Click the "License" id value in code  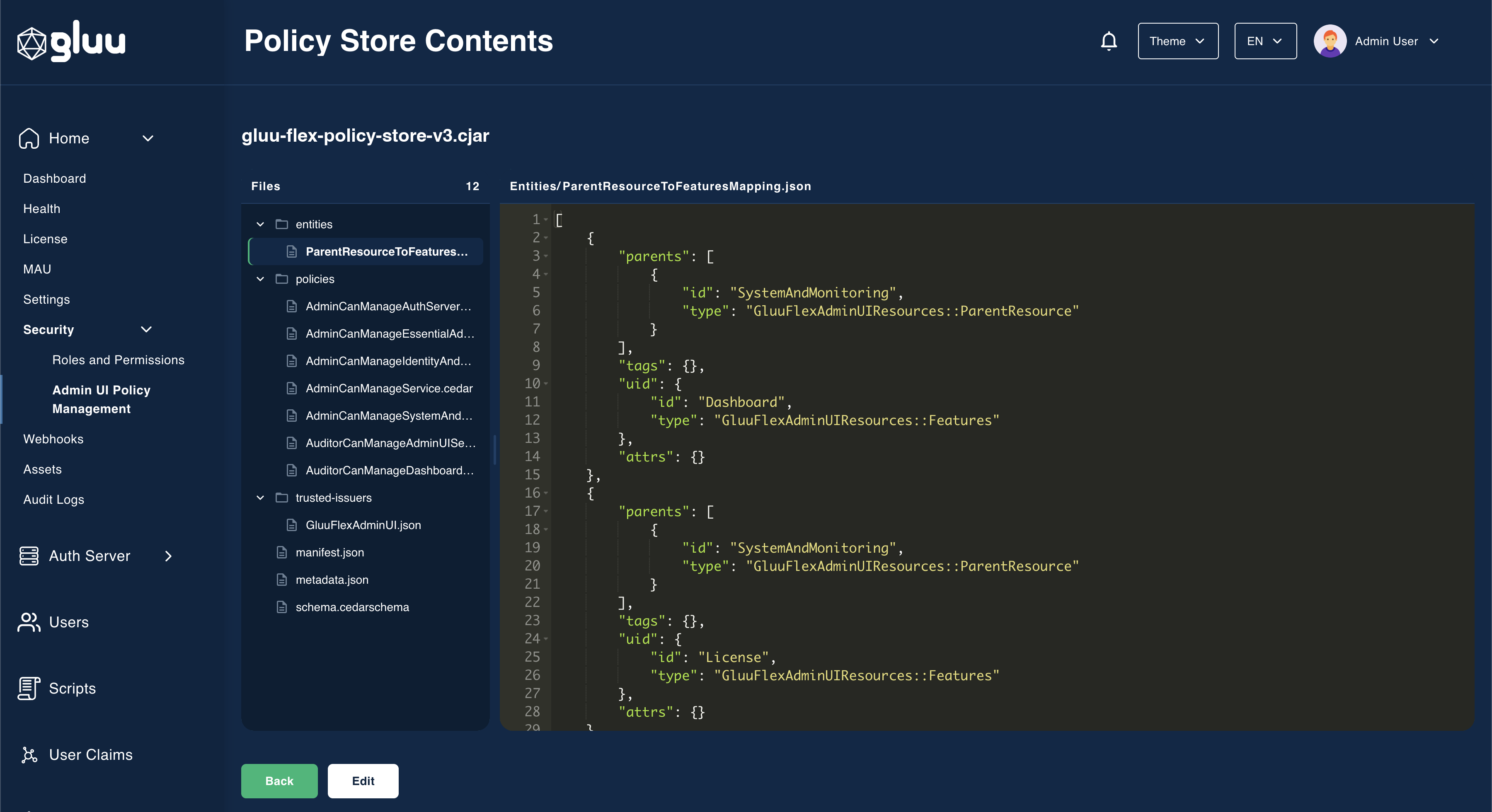pos(733,657)
